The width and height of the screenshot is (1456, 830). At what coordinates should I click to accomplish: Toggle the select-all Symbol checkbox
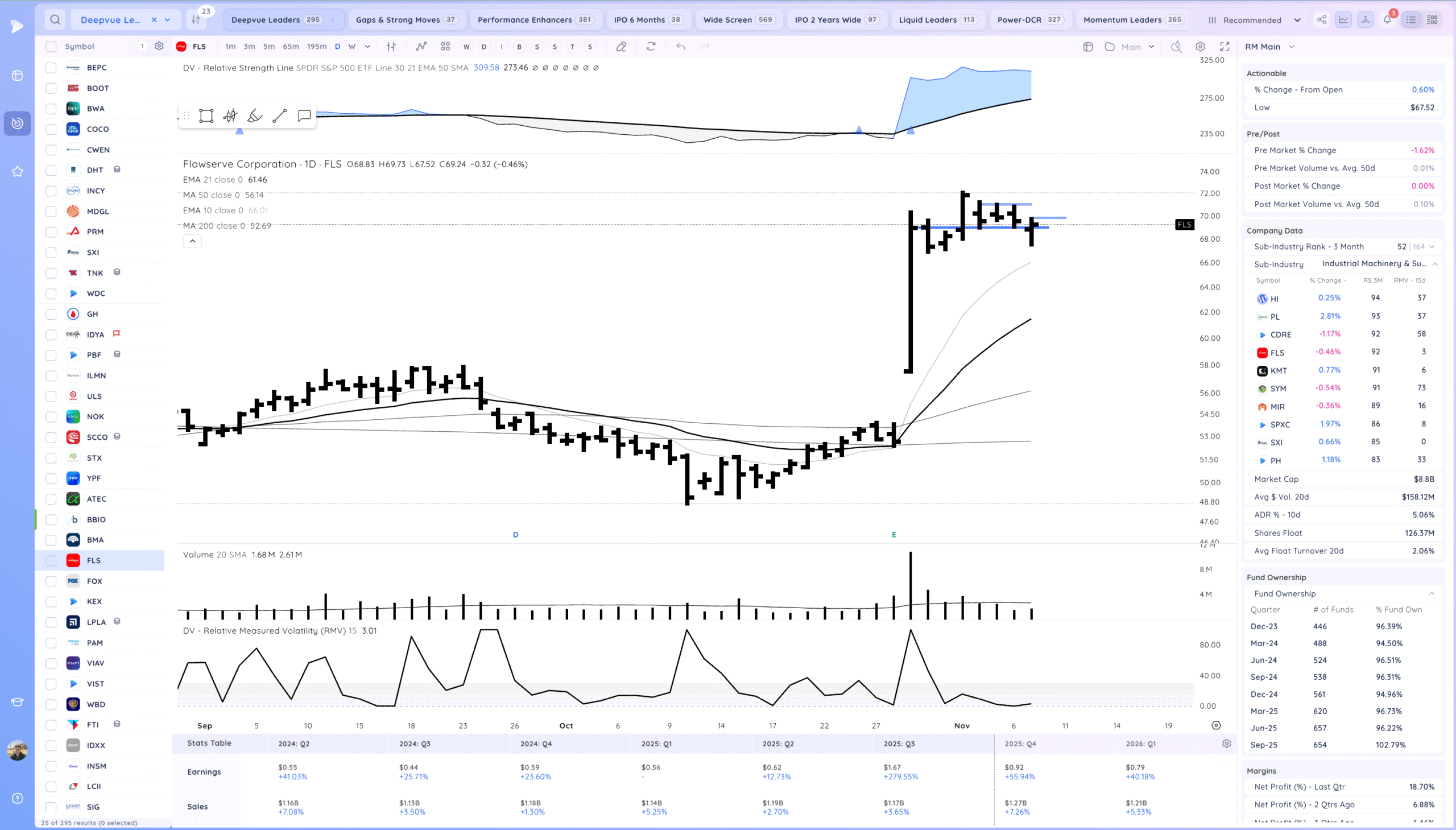pyautogui.click(x=51, y=47)
